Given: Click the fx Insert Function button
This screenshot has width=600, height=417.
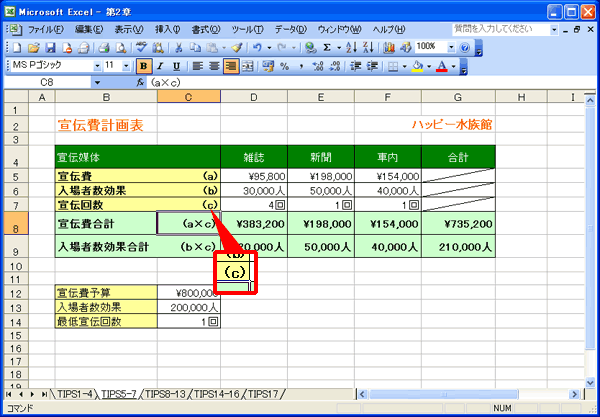Looking at the screenshot, I should (140, 82).
